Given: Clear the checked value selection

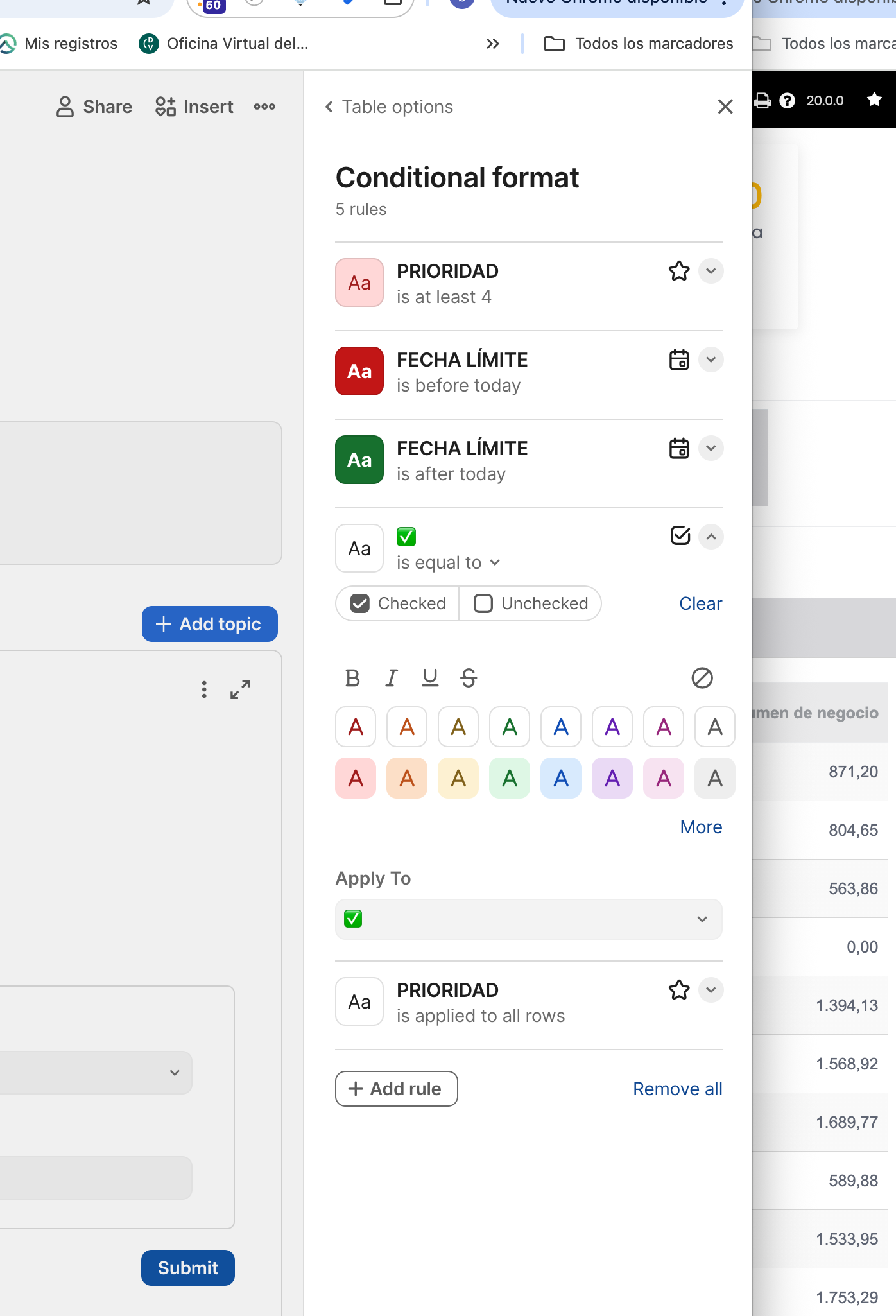Looking at the screenshot, I should coord(701,603).
